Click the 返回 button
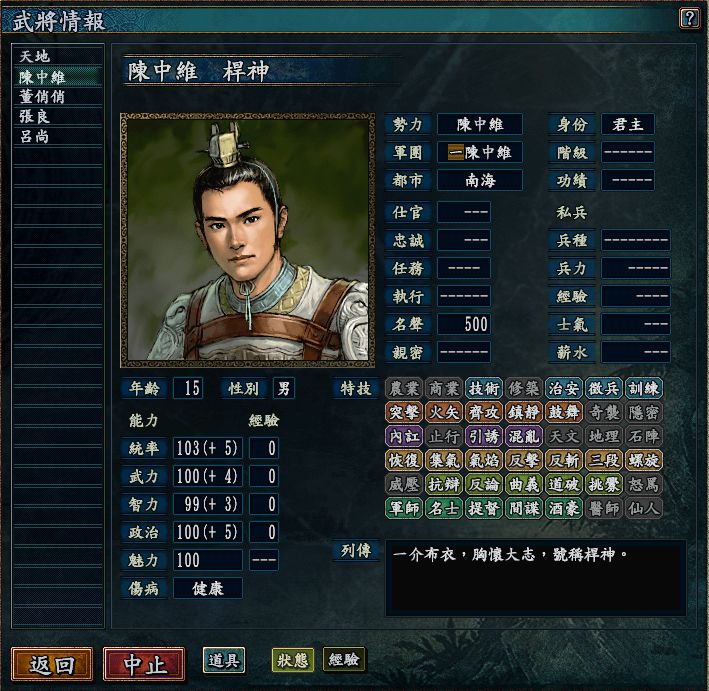Viewport: 709px width, 691px height. (x=52, y=664)
